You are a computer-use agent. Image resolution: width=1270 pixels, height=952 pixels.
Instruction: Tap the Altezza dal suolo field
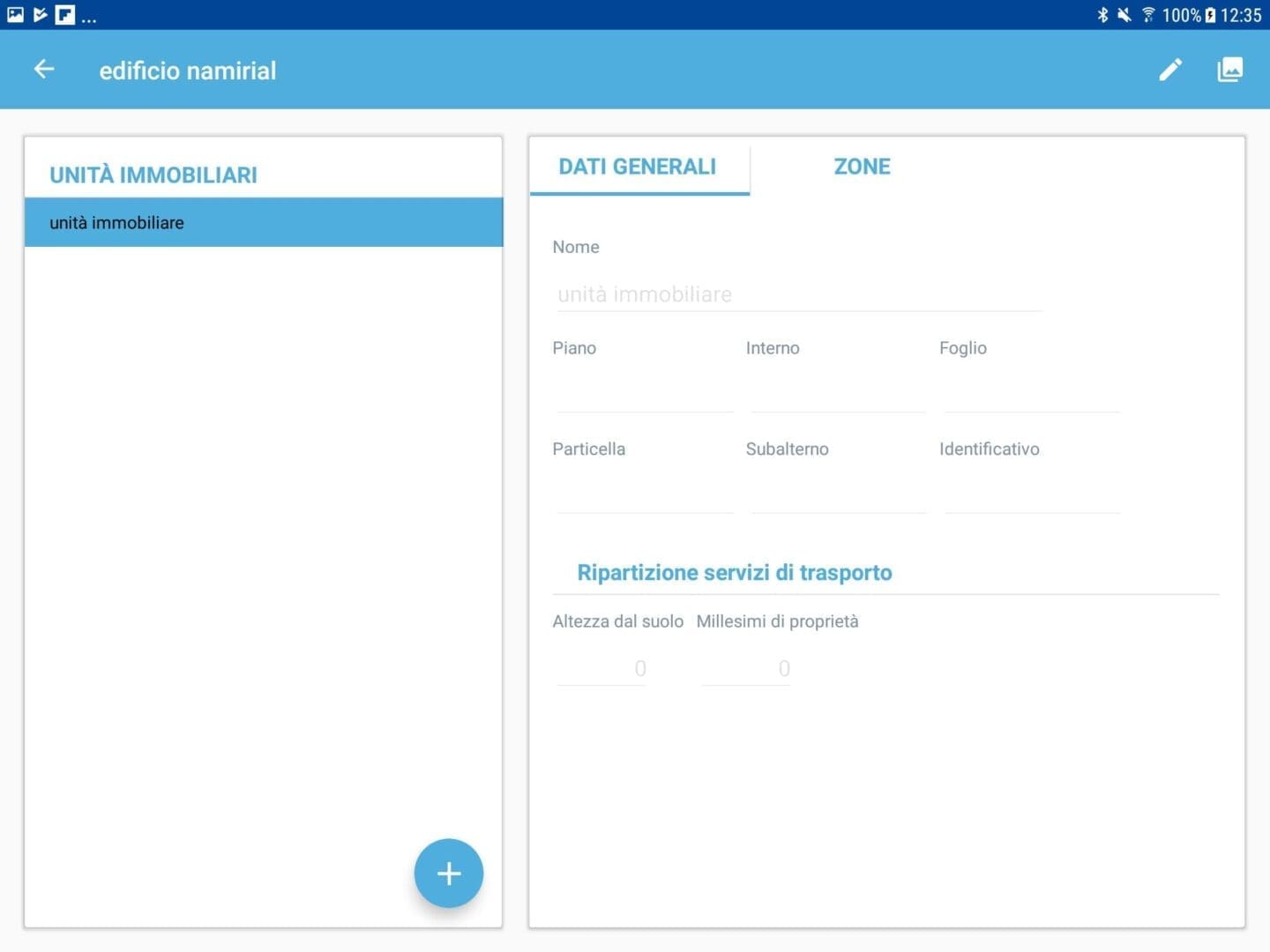tap(601, 668)
